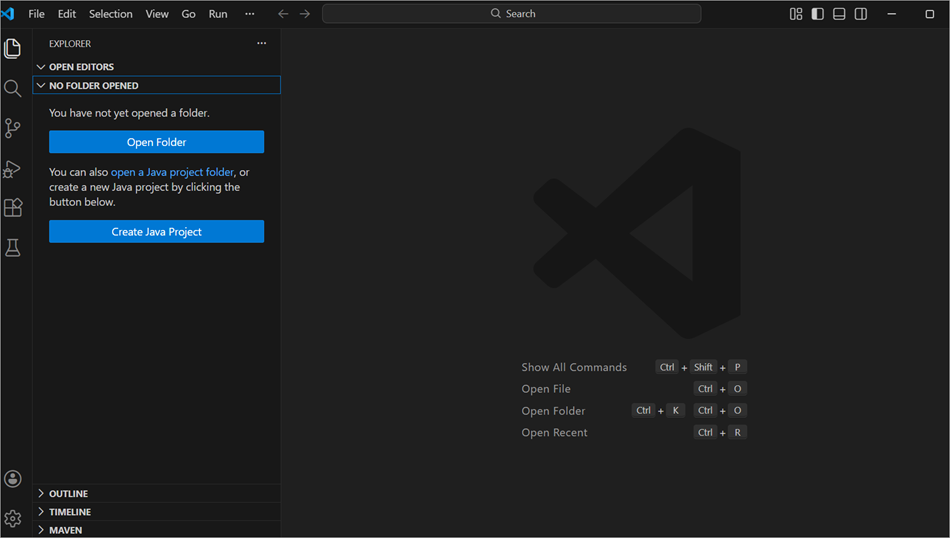Viewport: 950px width, 538px height.
Task: Open the Go menu
Action: click(188, 13)
